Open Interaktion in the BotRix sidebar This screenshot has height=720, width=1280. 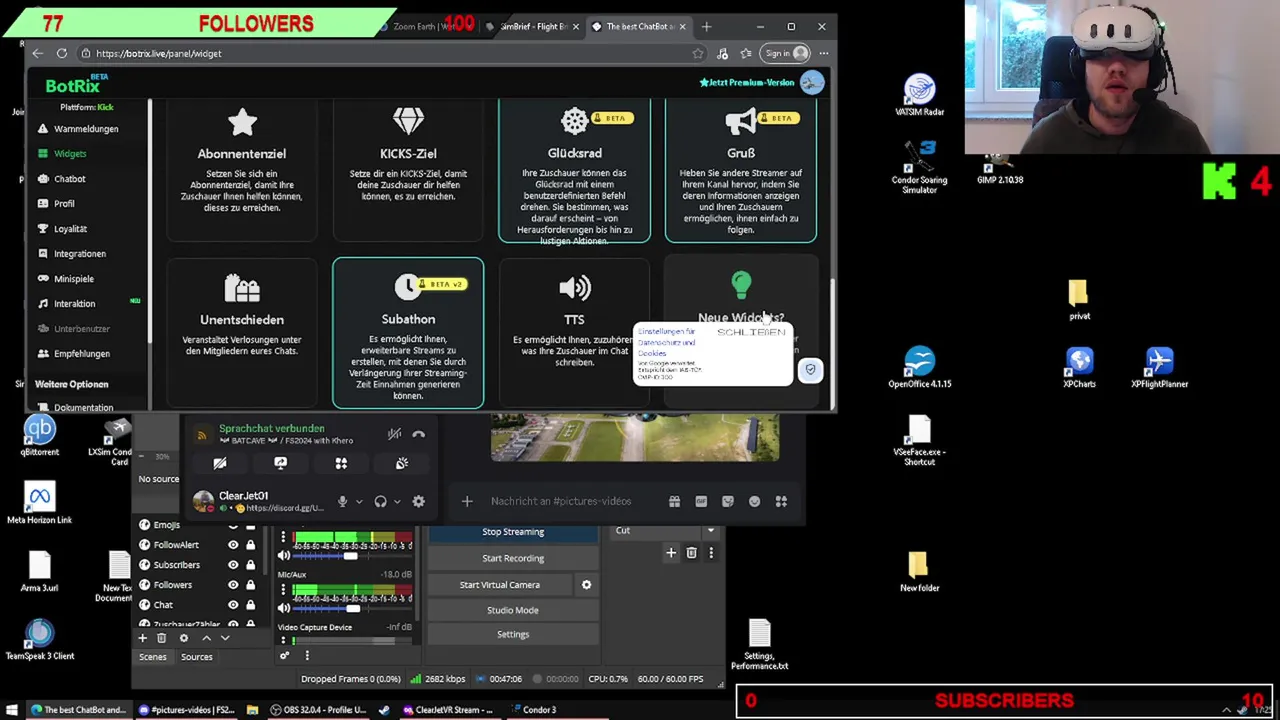click(x=74, y=304)
